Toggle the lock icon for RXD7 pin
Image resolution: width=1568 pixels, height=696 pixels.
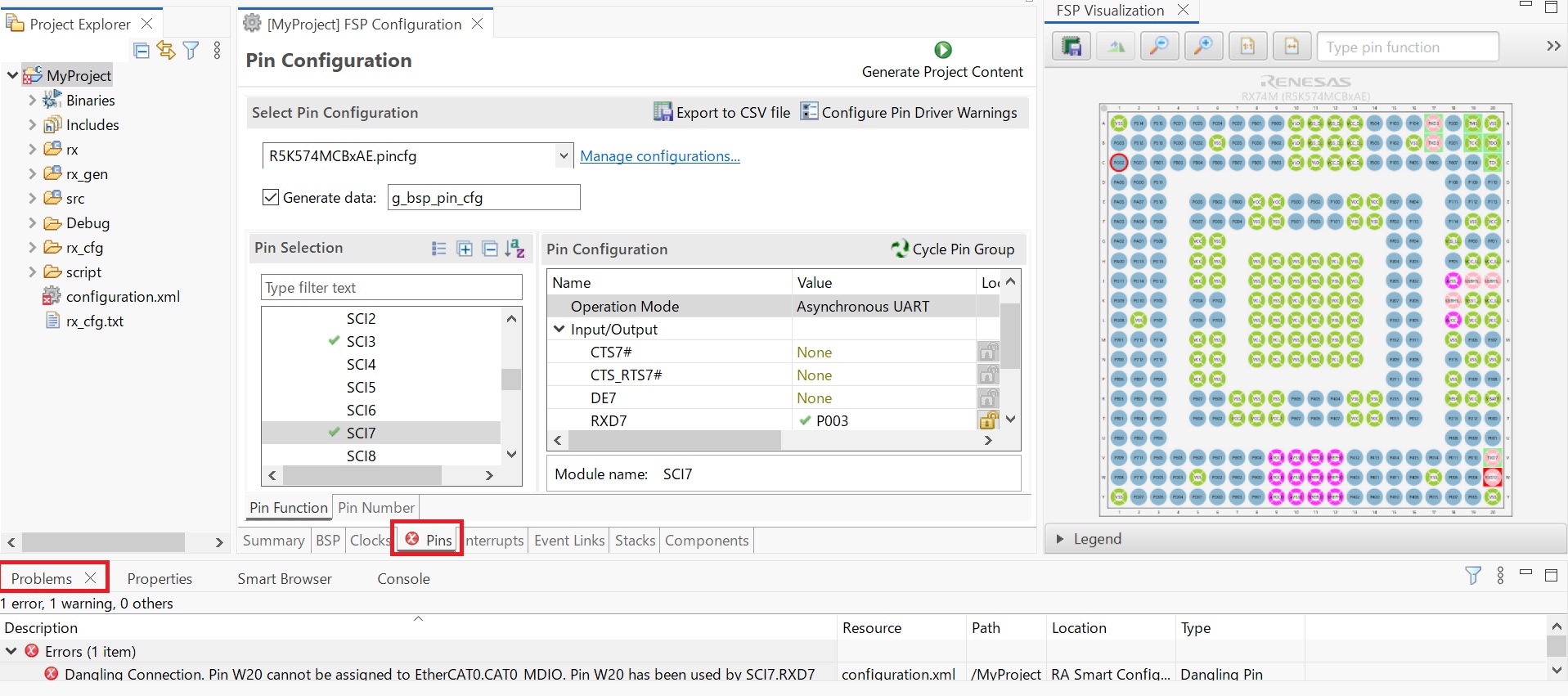(x=988, y=420)
